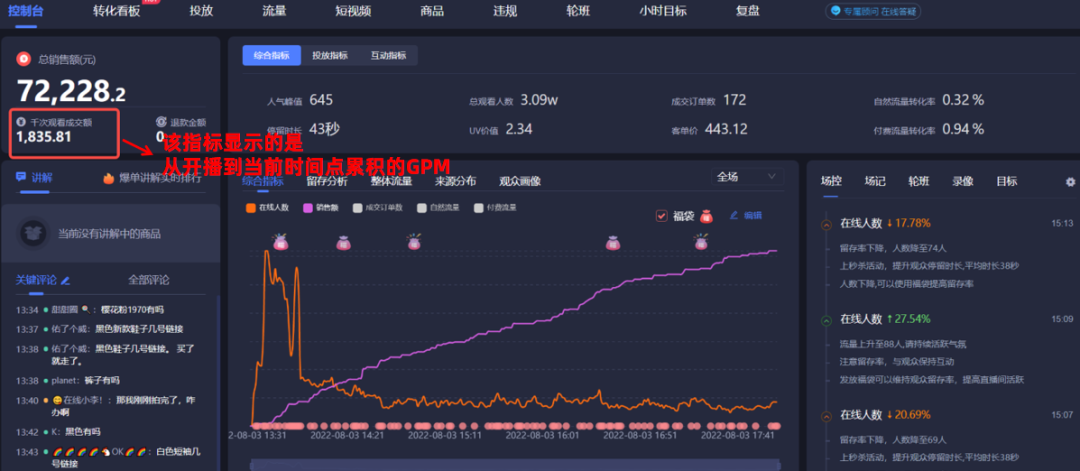
Task: Open the 小时目标 navigation tab
Action: tap(662, 11)
